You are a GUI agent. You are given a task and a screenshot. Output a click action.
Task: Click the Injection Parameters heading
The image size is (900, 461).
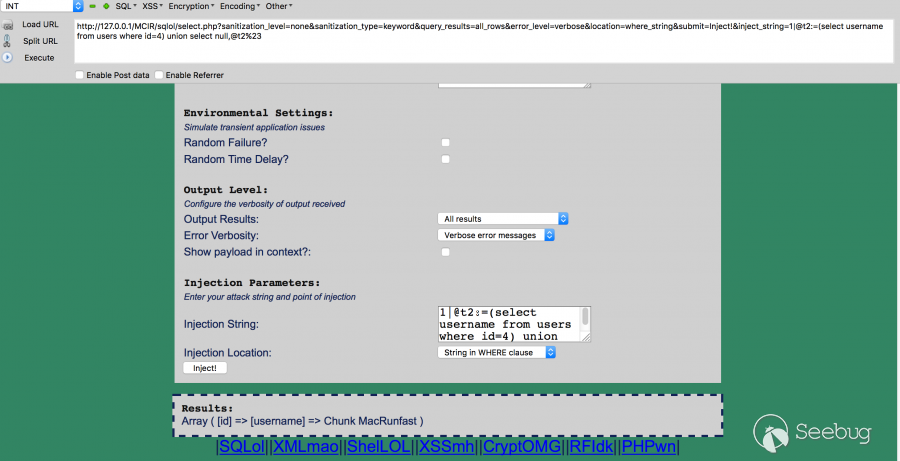[x=252, y=283]
